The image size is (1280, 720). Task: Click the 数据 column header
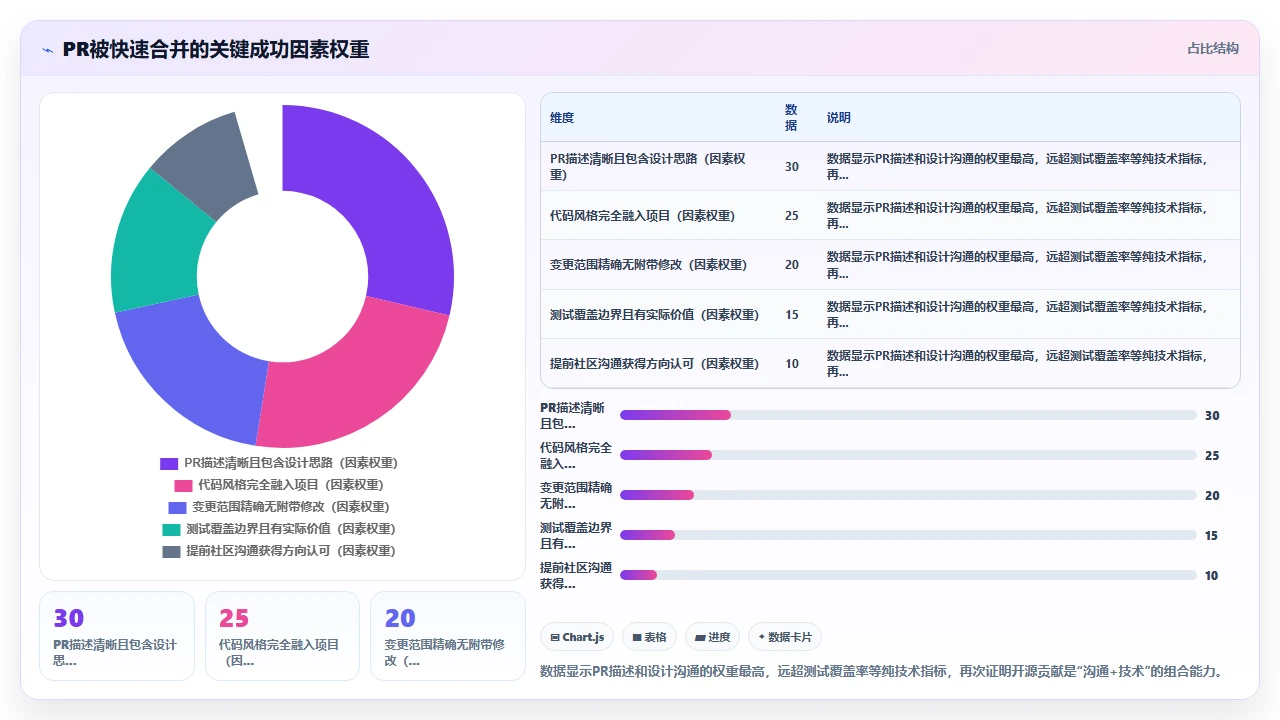791,118
